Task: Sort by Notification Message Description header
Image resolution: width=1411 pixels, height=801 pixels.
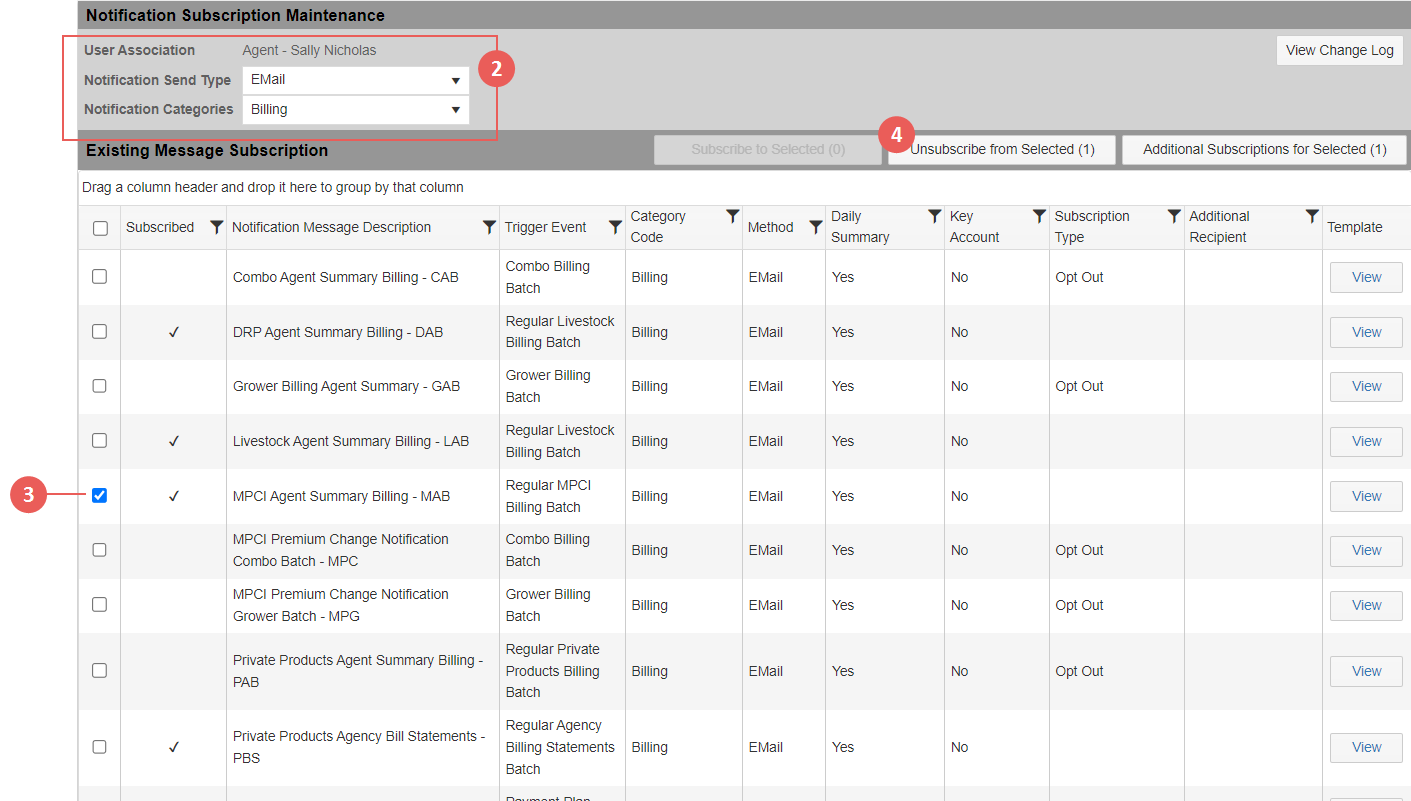Action: 331,227
